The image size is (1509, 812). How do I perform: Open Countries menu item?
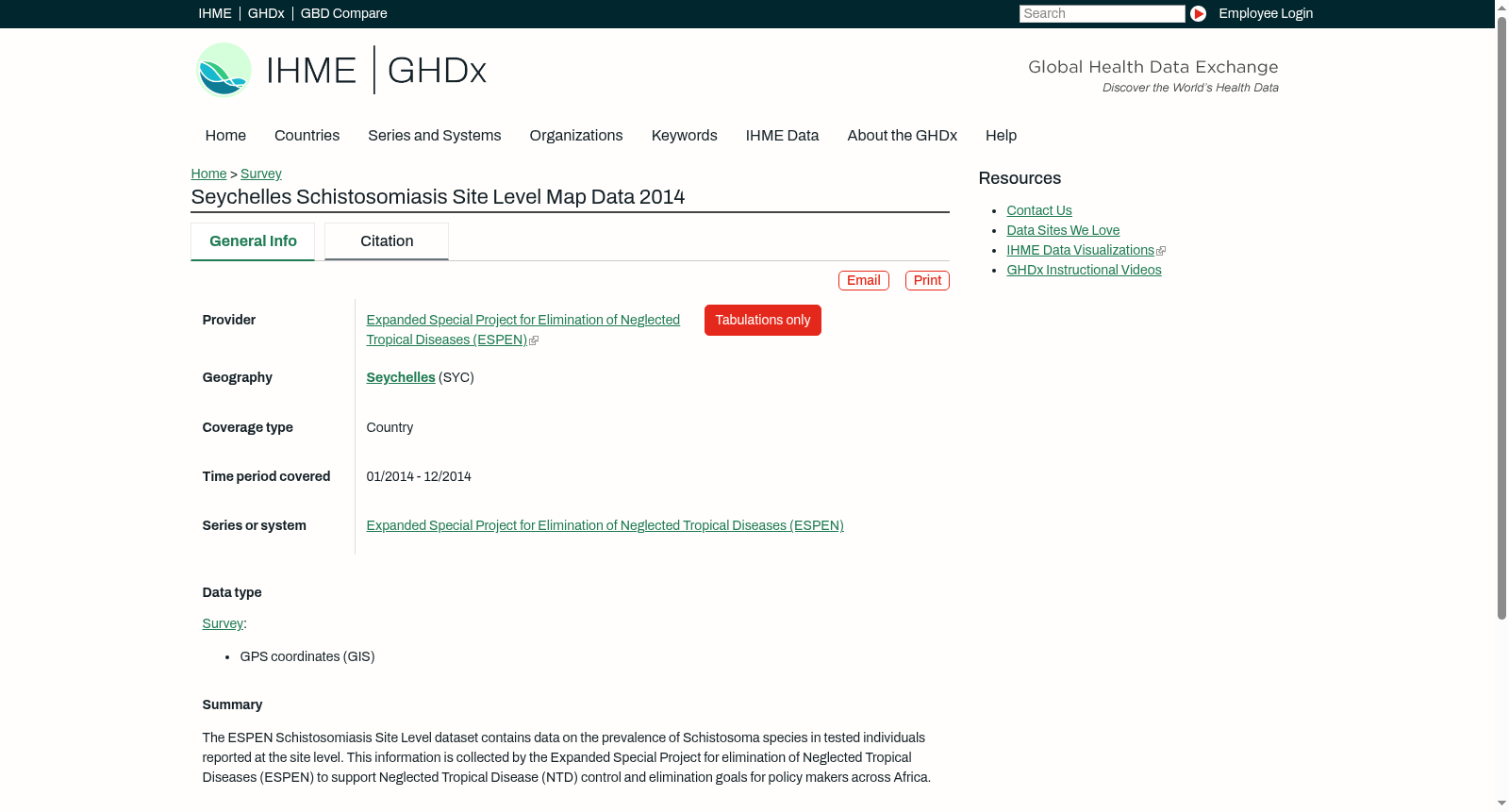pyautogui.click(x=307, y=135)
